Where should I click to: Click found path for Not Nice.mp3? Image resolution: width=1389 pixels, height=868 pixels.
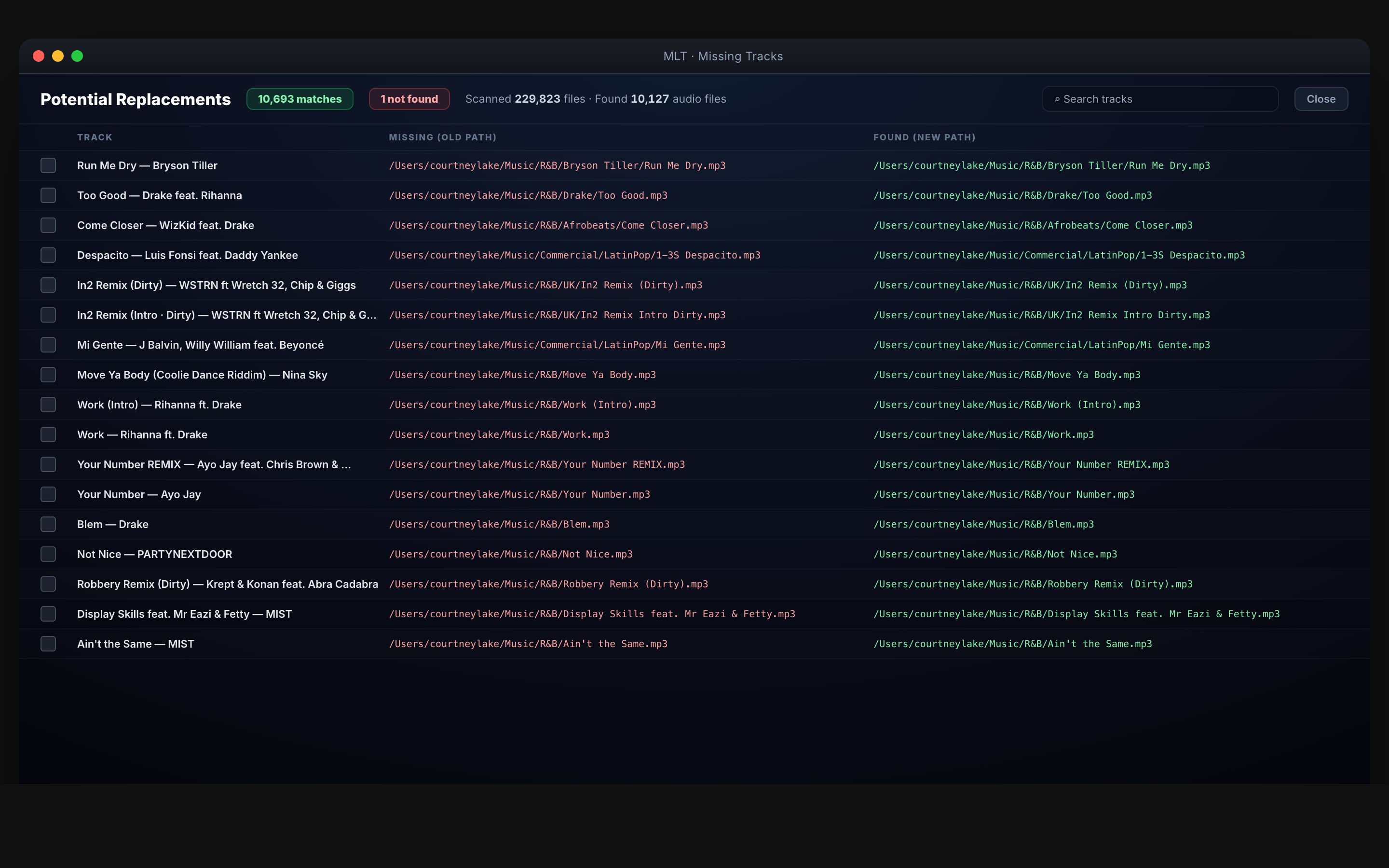tap(995, 554)
